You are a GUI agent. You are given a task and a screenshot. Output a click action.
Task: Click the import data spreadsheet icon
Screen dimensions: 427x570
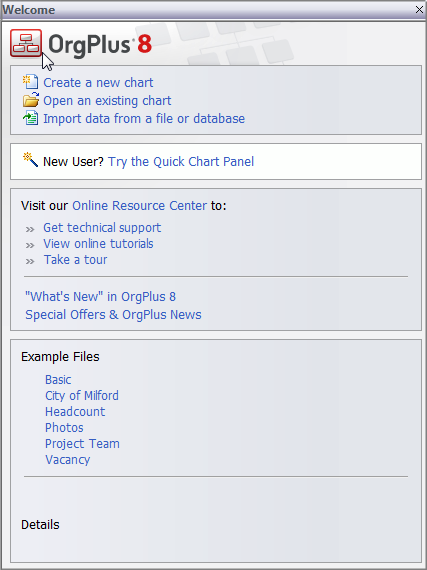tap(31, 118)
